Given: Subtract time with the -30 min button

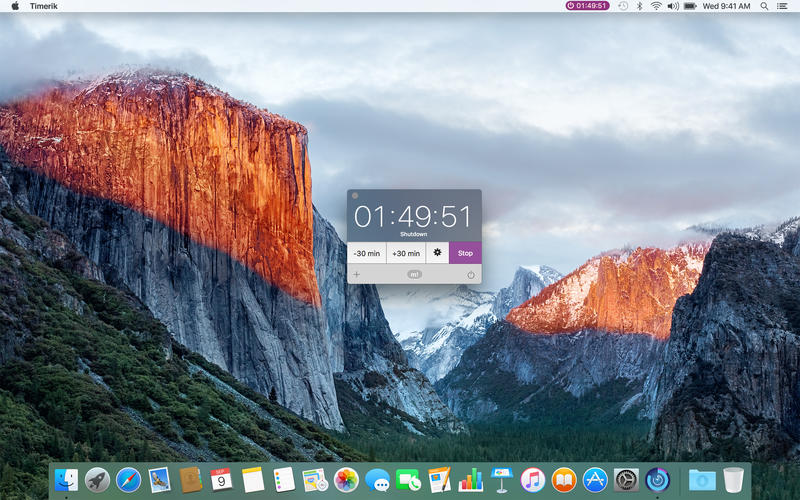Looking at the screenshot, I should point(367,253).
